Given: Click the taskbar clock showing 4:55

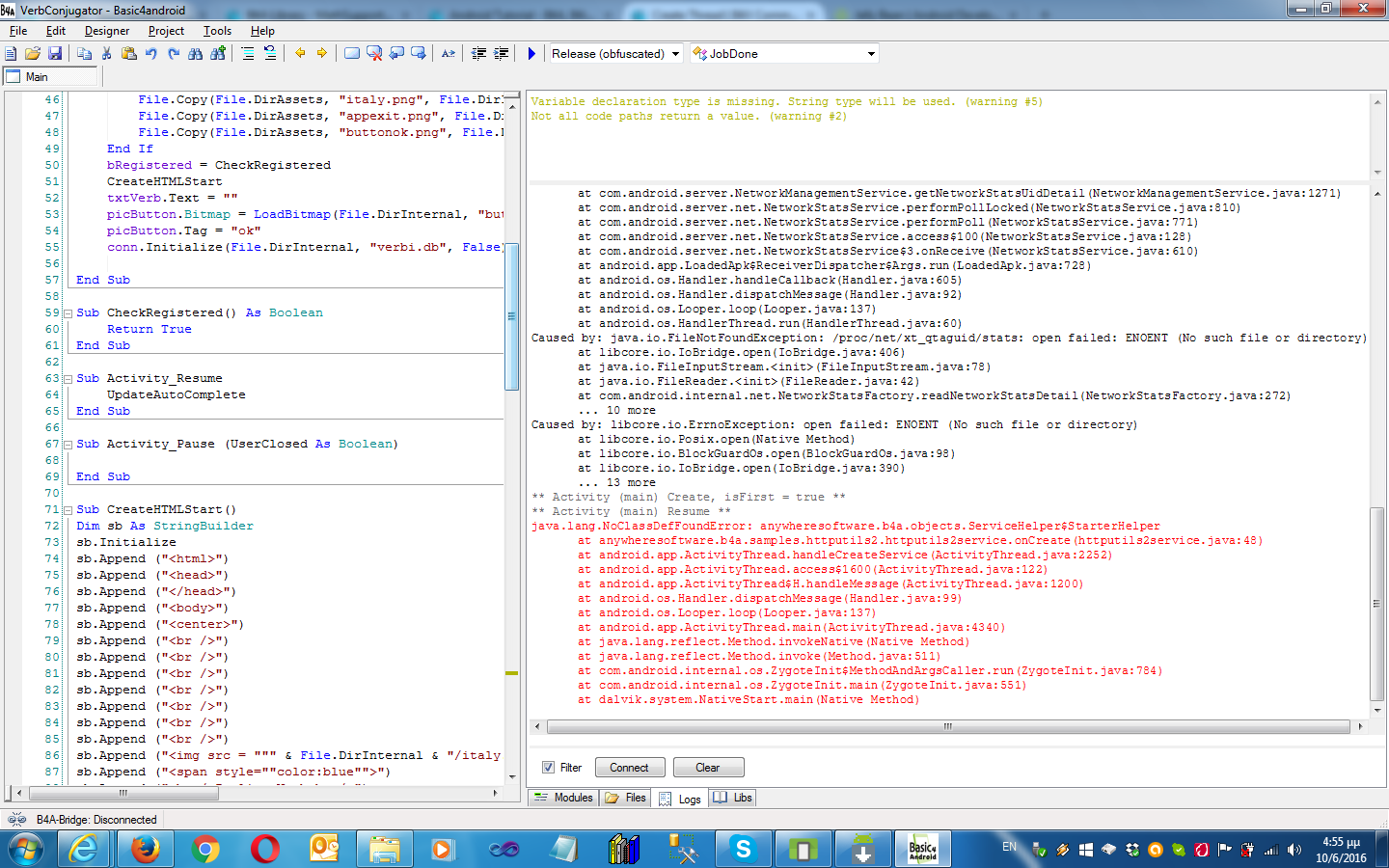Looking at the screenshot, I should point(1341,850).
